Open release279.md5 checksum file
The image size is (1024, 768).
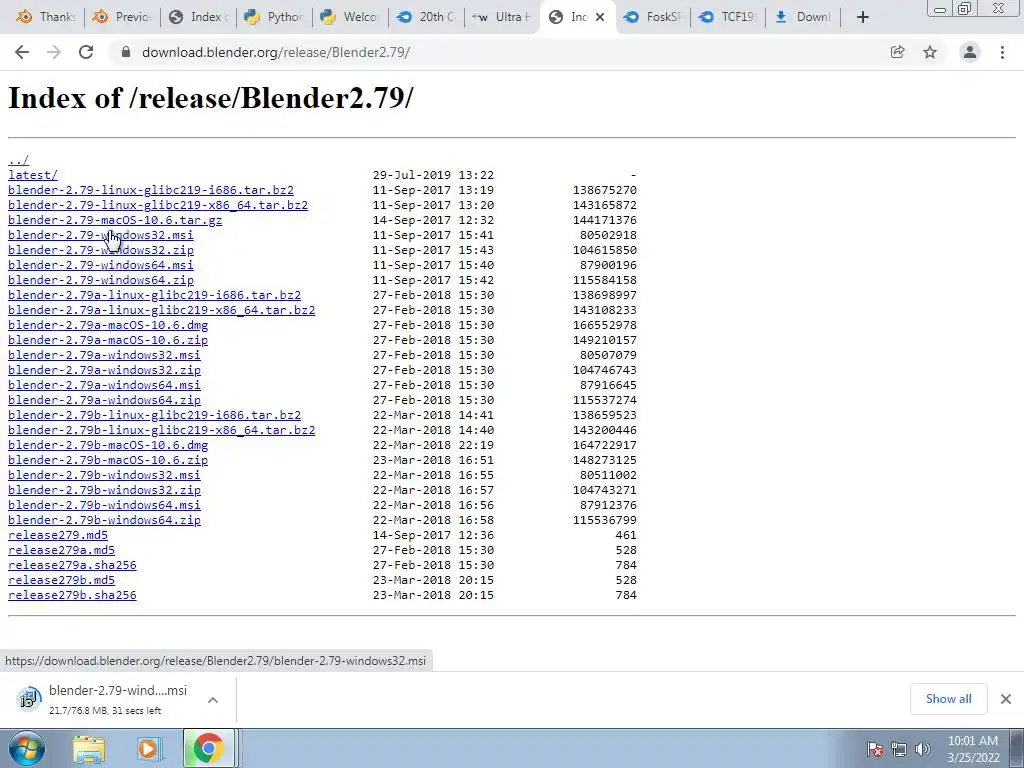point(57,536)
